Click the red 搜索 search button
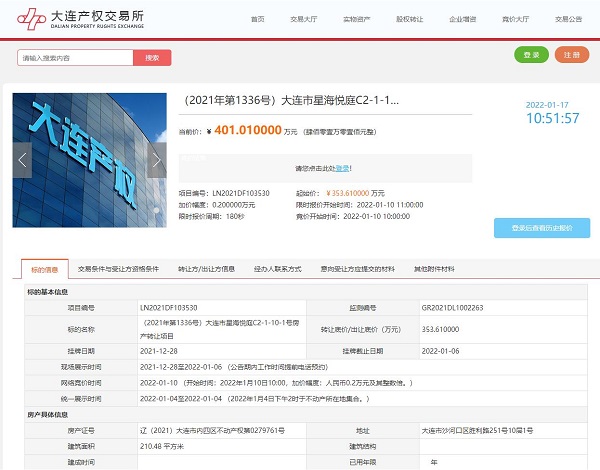Image resolution: width=600 pixels, height=470 pixels. (152, 58)
